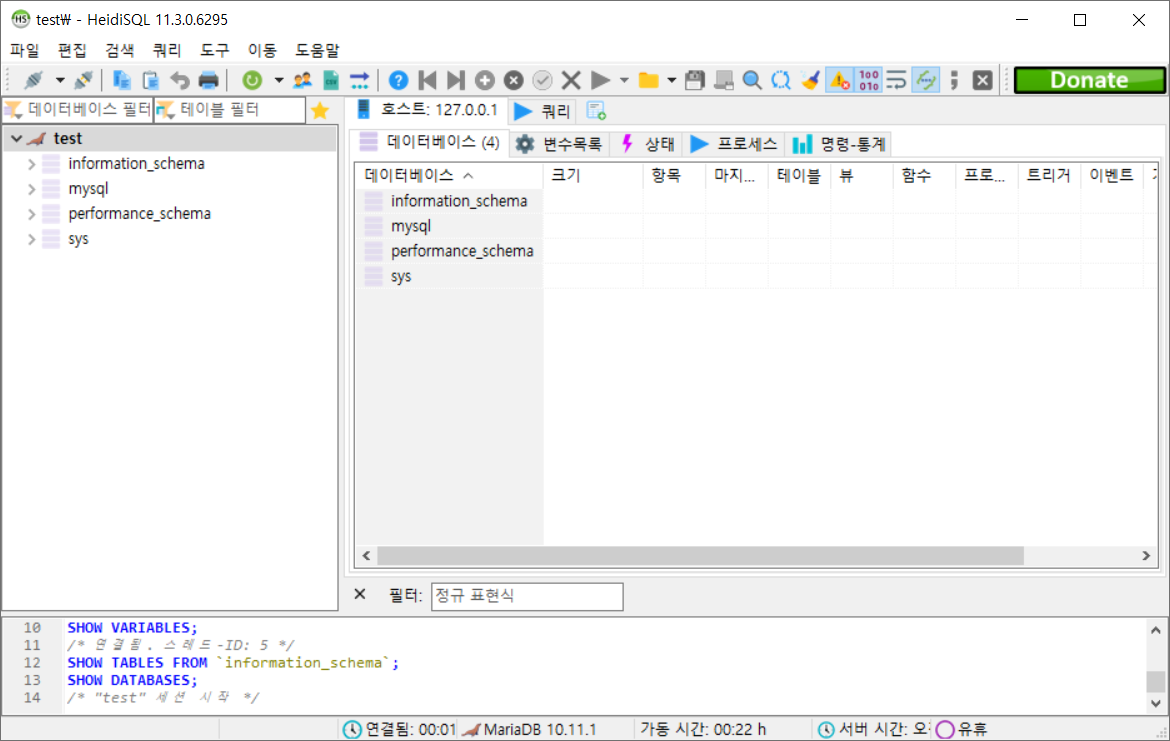Click the Paste clipboard icon

(150, 80)
